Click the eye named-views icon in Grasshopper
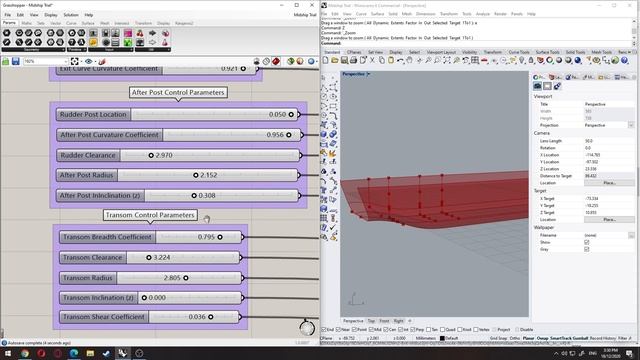The width and height of the screenshot is (640, 360). (x=89, y=61)
